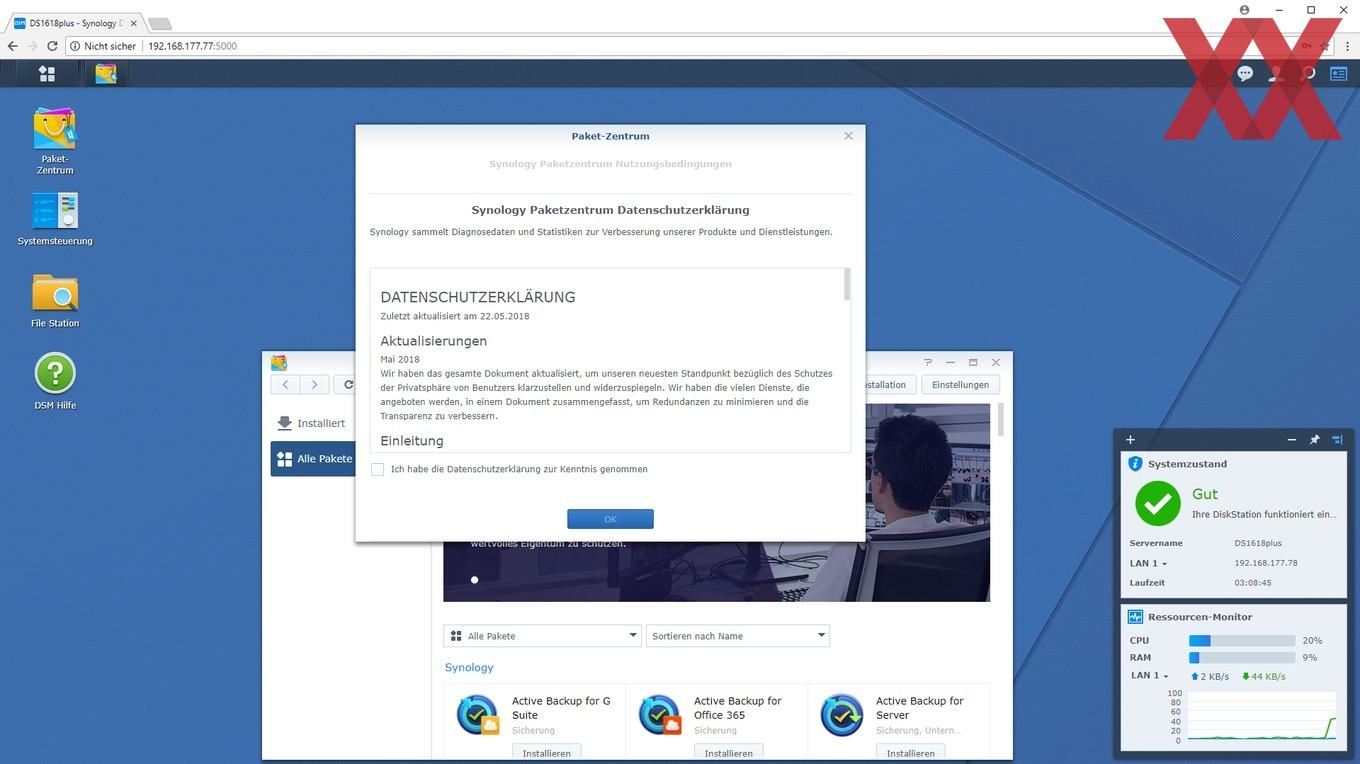Close the Paket-Zentrum privacy dialog

848,136
